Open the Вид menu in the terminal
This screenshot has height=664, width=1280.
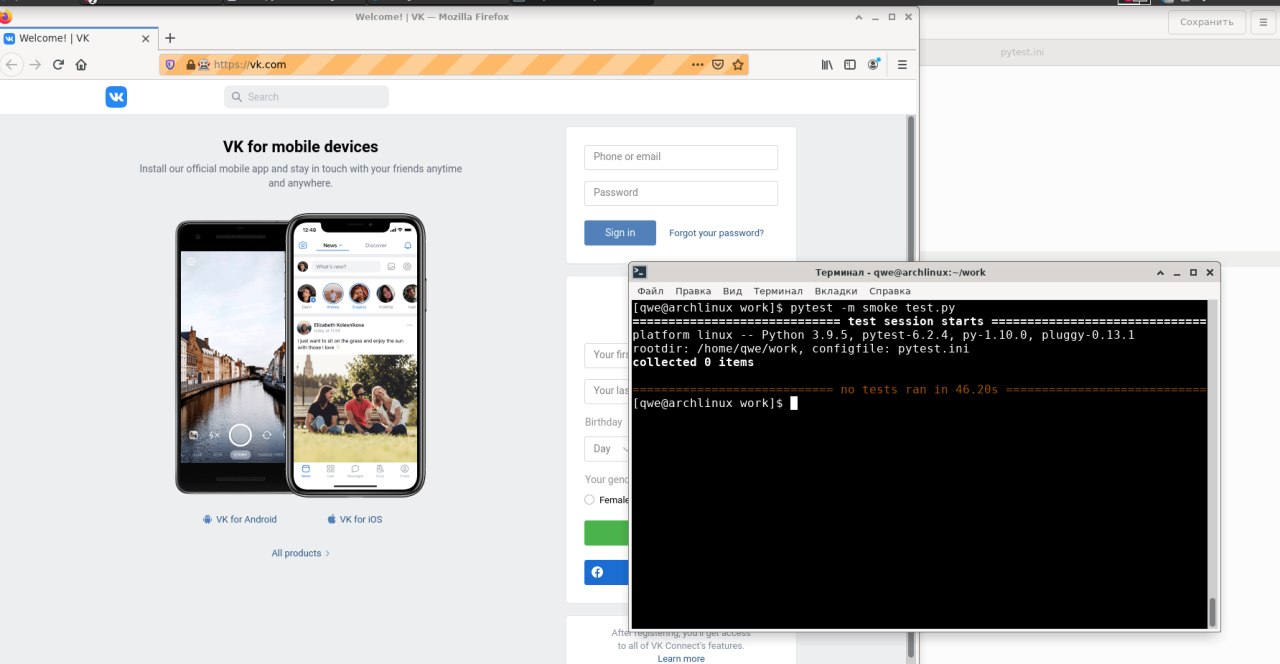pyautogui.click(x=732, y=291)
